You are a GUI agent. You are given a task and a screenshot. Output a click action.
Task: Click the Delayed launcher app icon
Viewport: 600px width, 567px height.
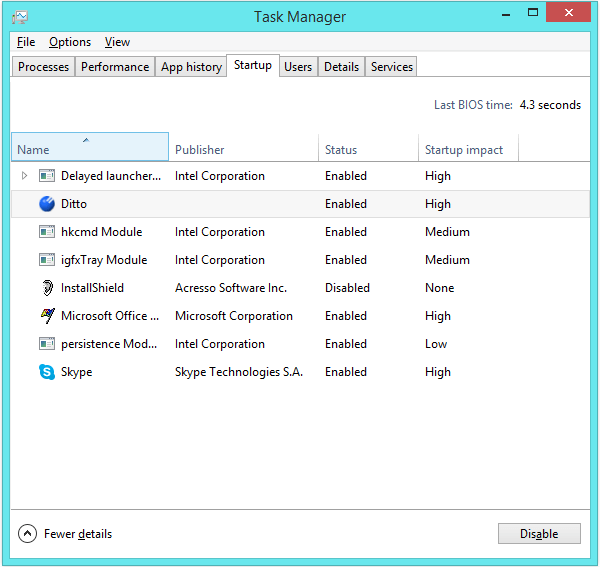[x=47, y=176]
